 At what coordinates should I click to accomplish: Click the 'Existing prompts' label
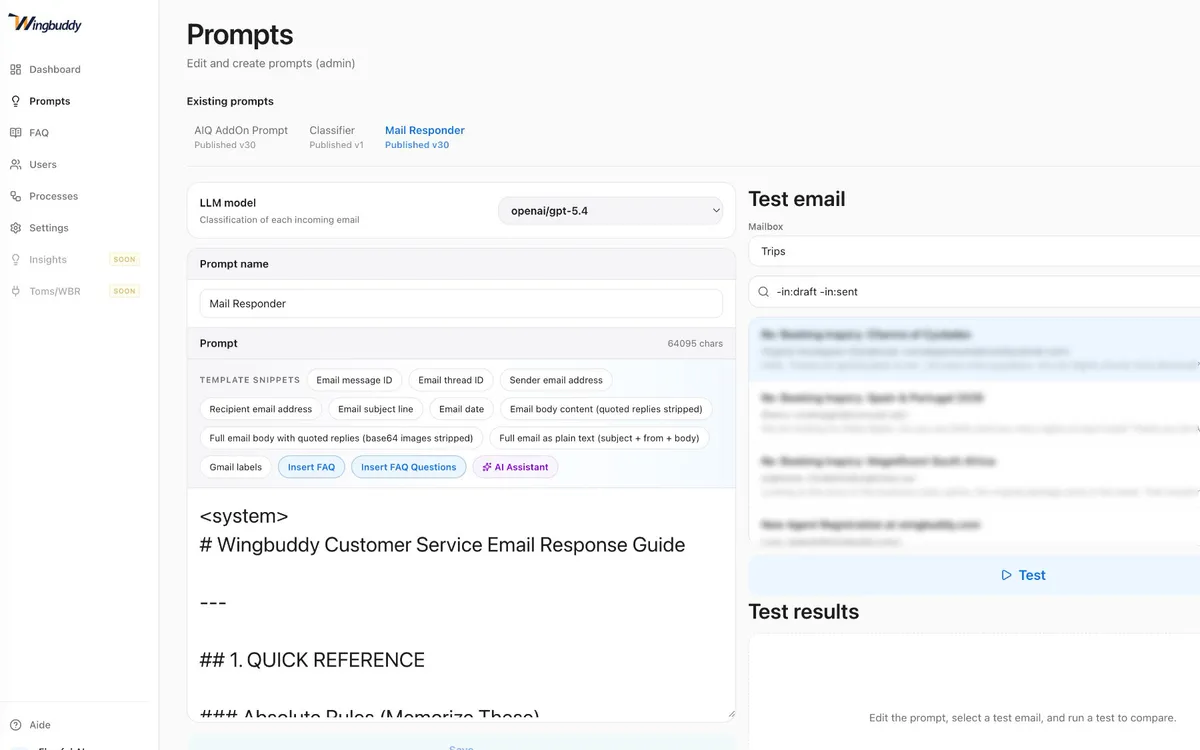point(230,101)
